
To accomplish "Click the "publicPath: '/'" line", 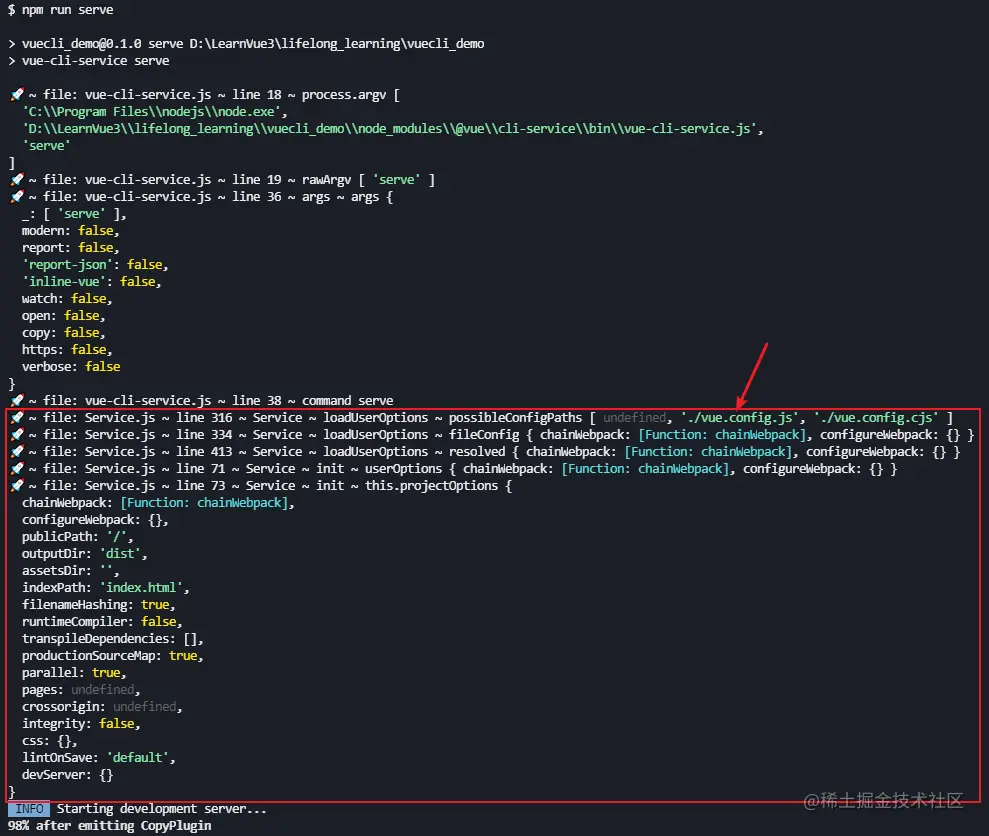I will (x=78, y=537).
